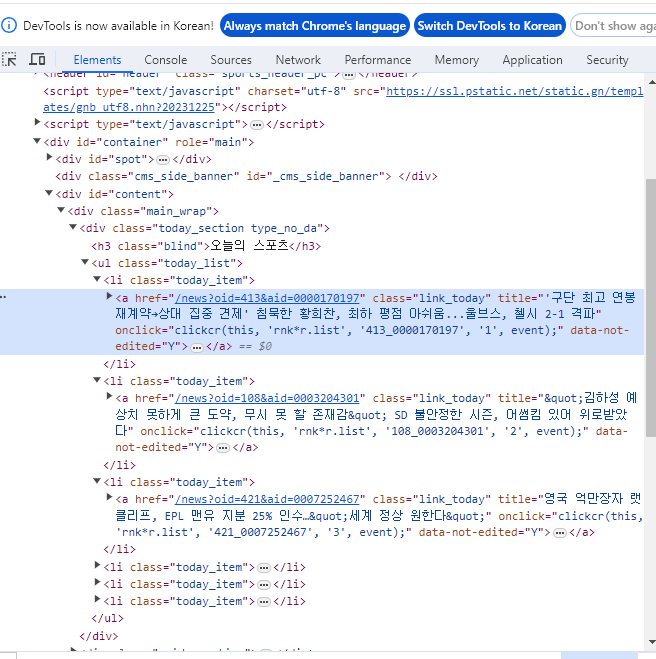Viewport: 656px width, 659px height.
Task: Click 'DevTools is now available in Korean!' text
Action: tap(118, 26)
